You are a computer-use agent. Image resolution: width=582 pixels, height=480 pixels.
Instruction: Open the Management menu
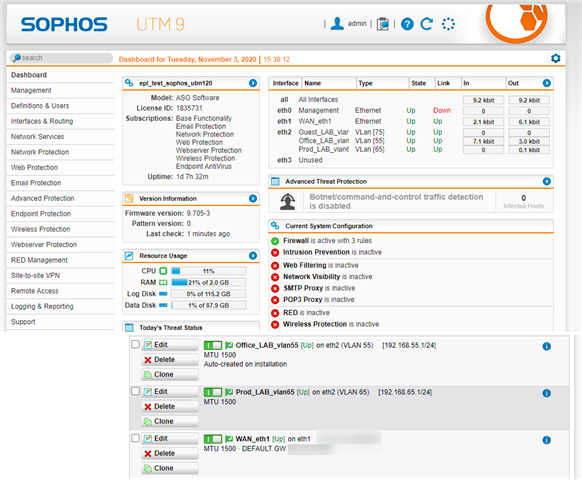tap(61, 90)
